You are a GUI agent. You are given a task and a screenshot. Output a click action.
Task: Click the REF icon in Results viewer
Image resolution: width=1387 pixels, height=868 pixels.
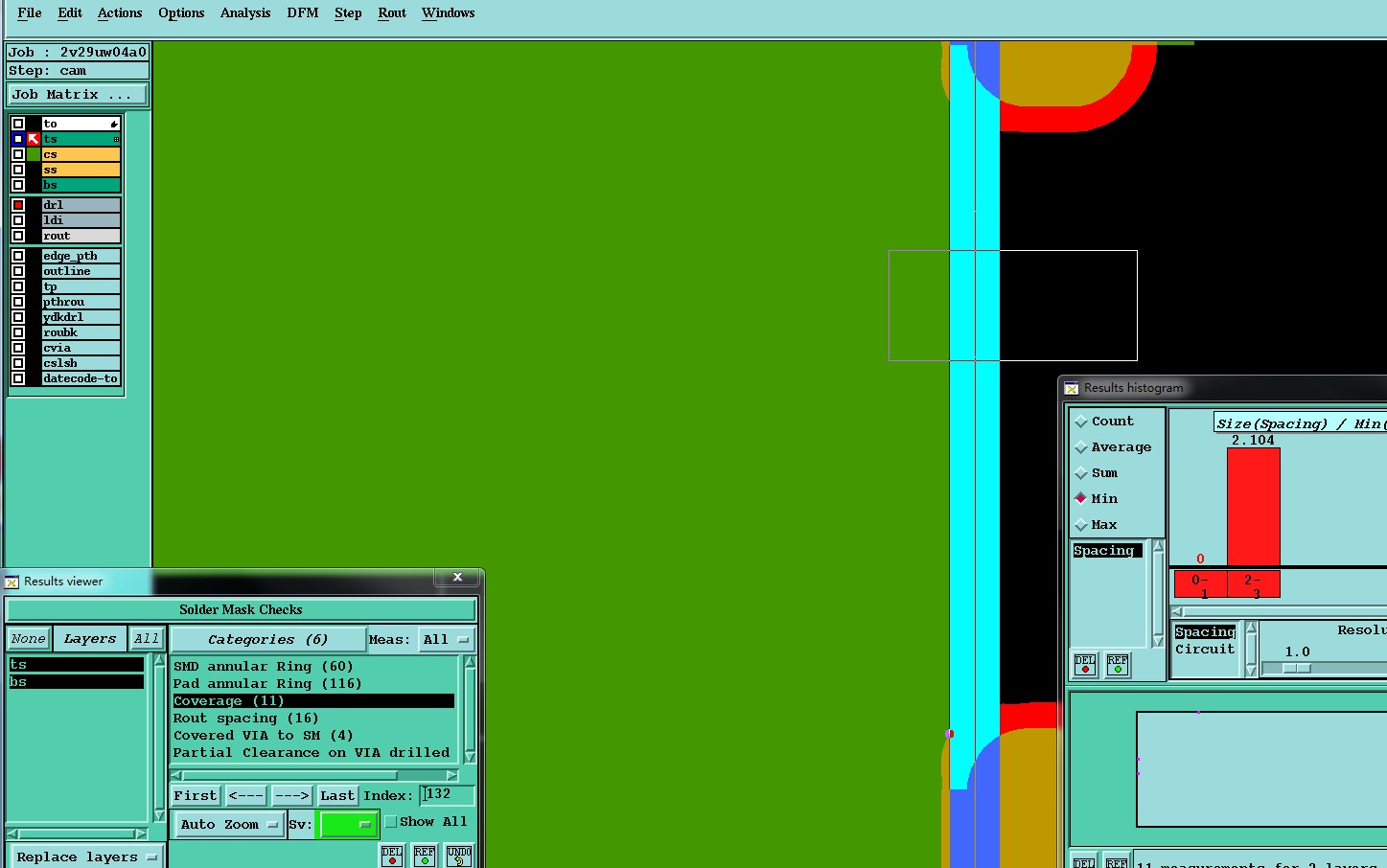click(425, 856)
